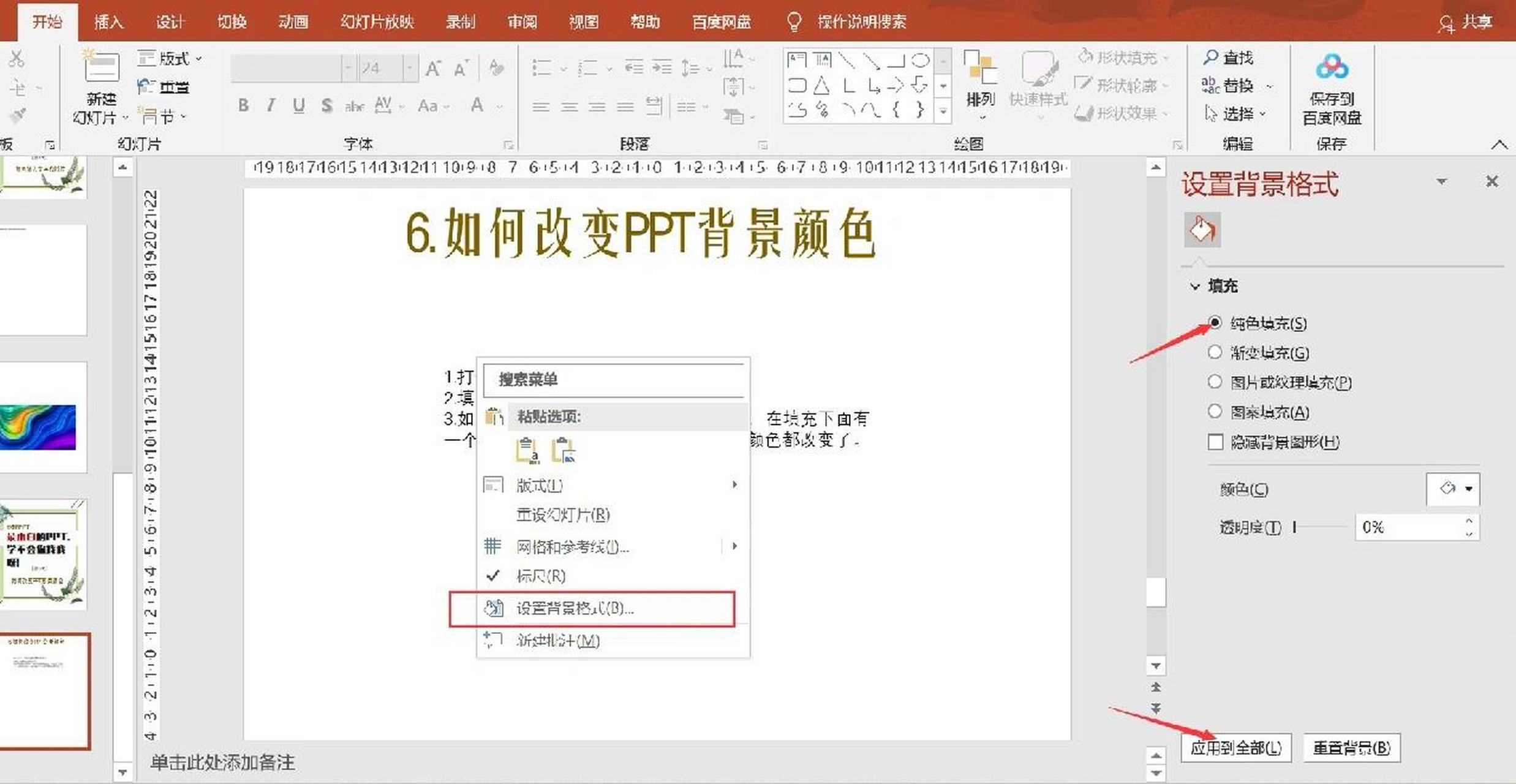Open task pane options dropdown arrow

[1442, 181]
